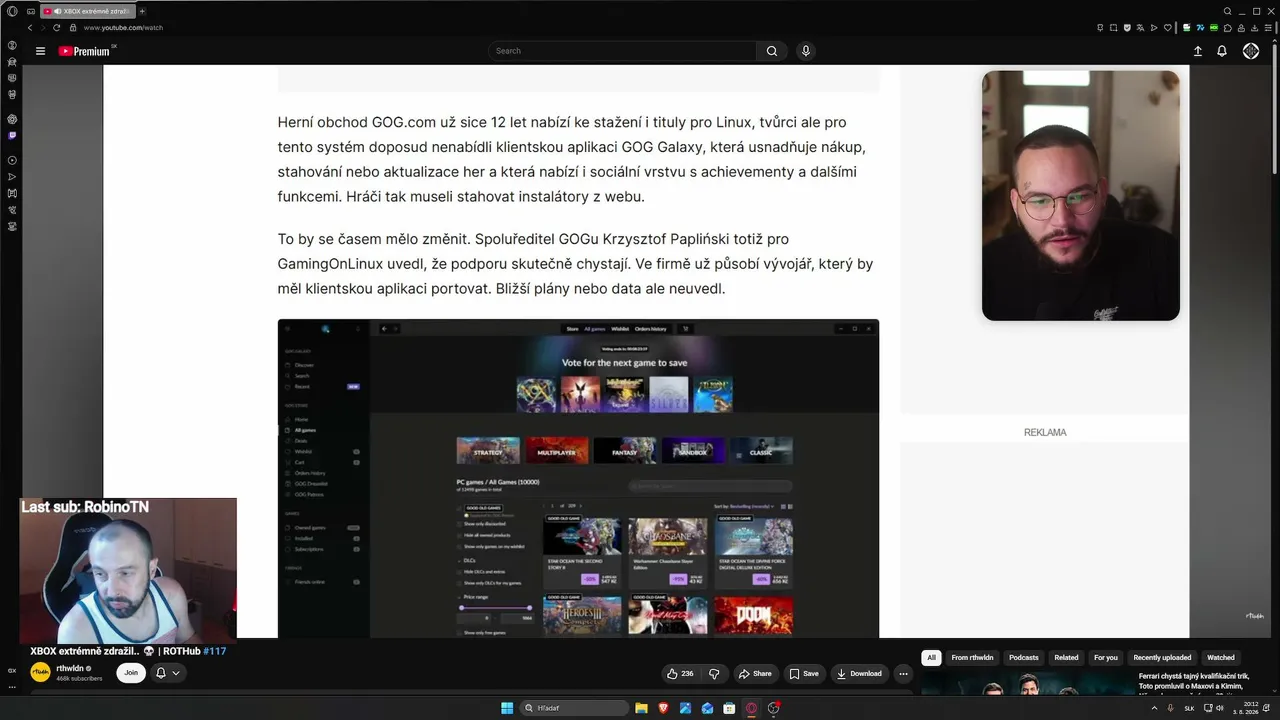Open the rthwldn channel name link
Screen dimensions: 1280x720
click(x=69, y=668)
